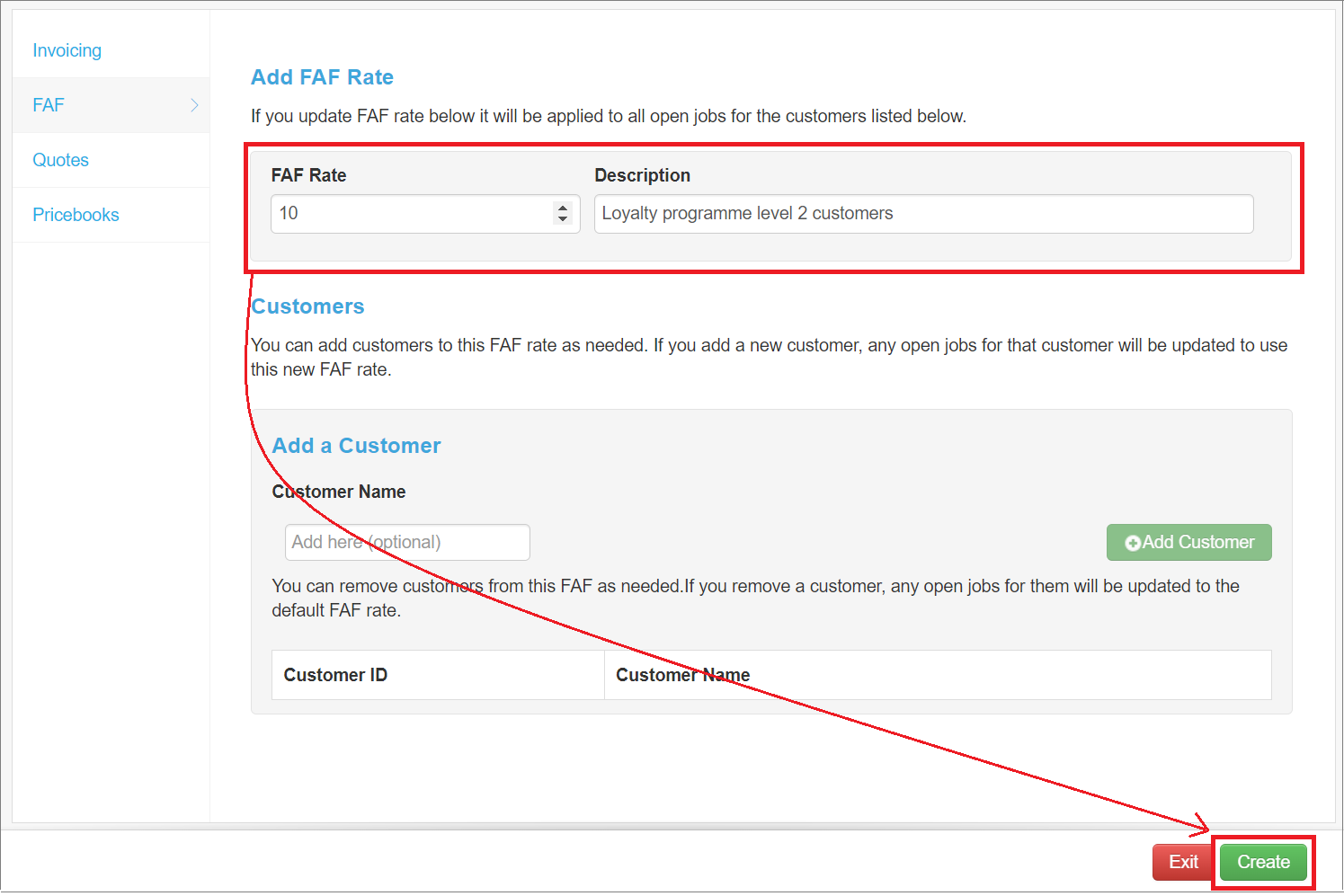This screenshot has height=896, width=1344.
Task: Click the green Create button
Action: click(x=1262, y=862)
